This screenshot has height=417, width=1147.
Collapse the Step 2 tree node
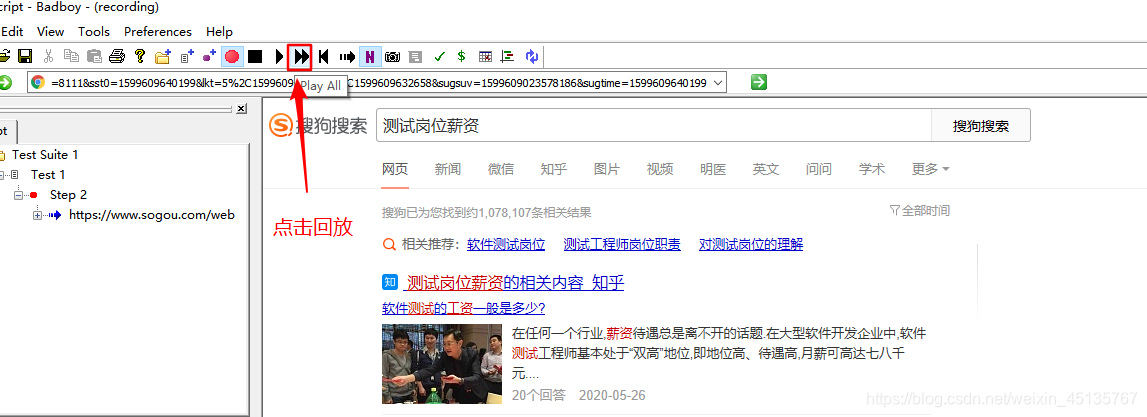[x=18, y=195]
